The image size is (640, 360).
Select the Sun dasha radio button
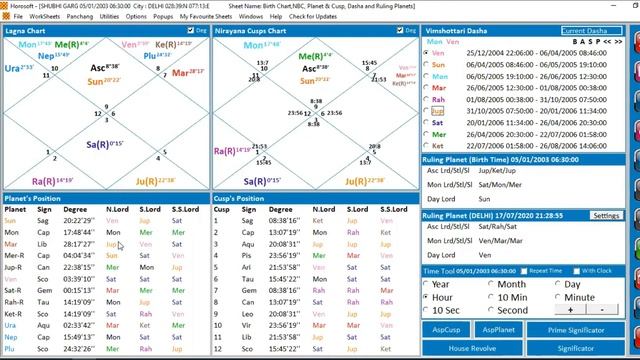click(x=426, y=64)
